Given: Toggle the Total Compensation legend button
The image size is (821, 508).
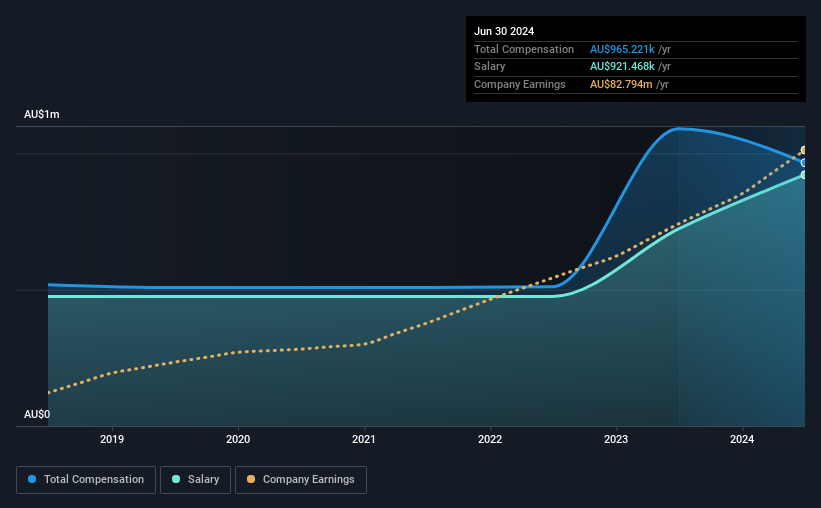Looking at the screenshot, I should [x=86, y=480].
